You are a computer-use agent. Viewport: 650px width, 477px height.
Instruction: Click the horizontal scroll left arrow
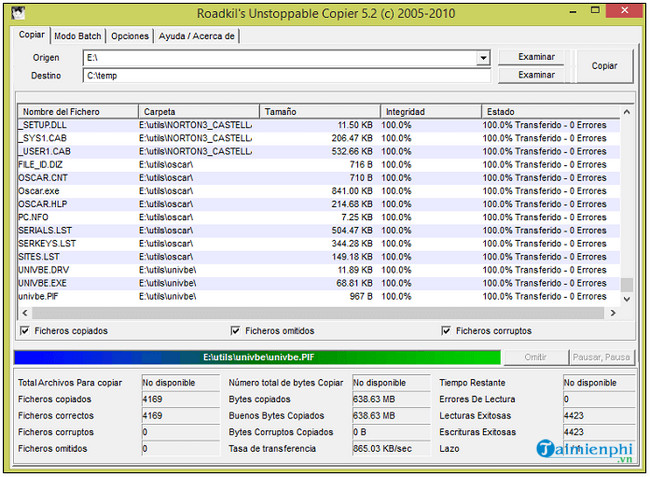(x=25, y=313)
